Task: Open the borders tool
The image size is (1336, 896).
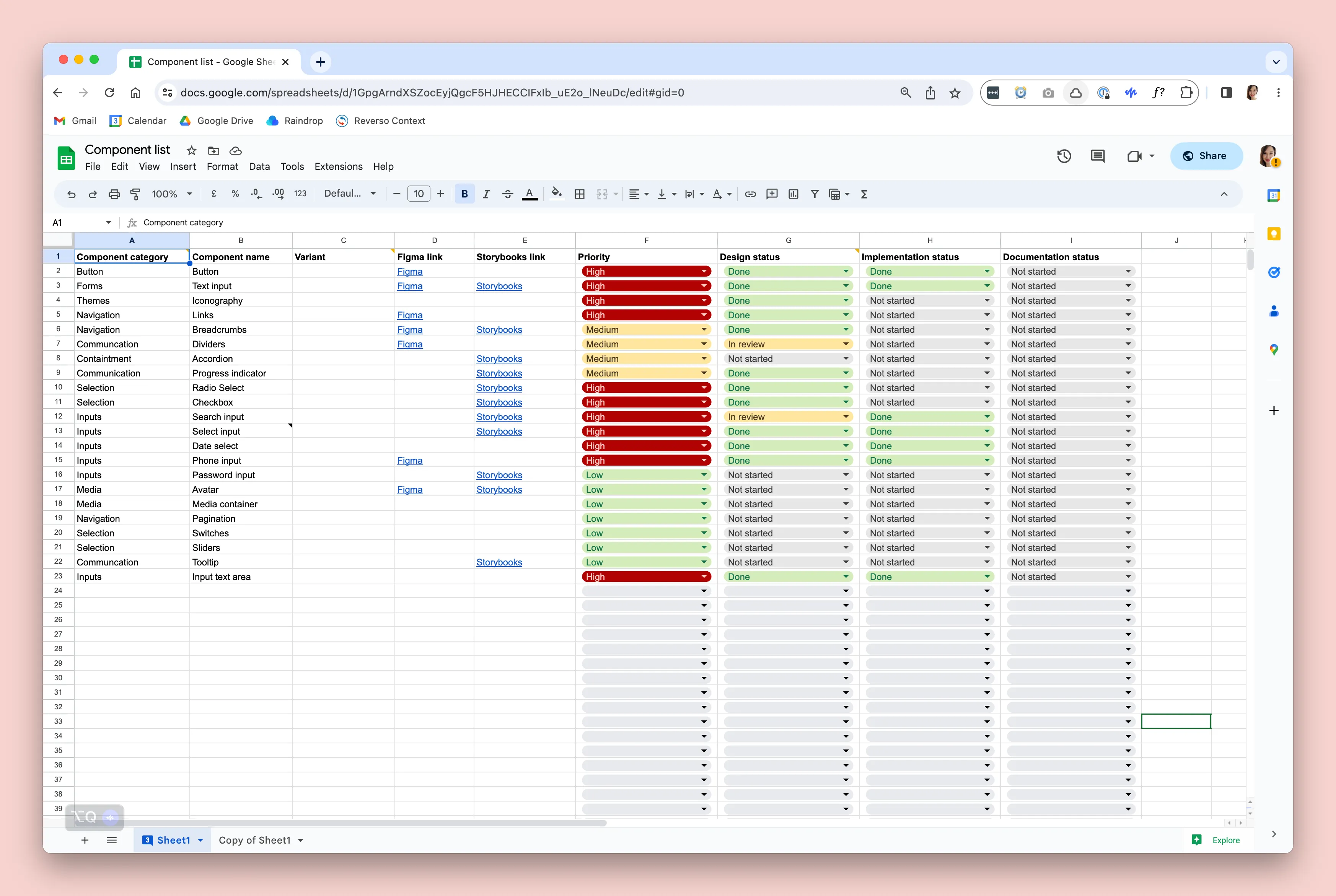Action: point(579,194)
